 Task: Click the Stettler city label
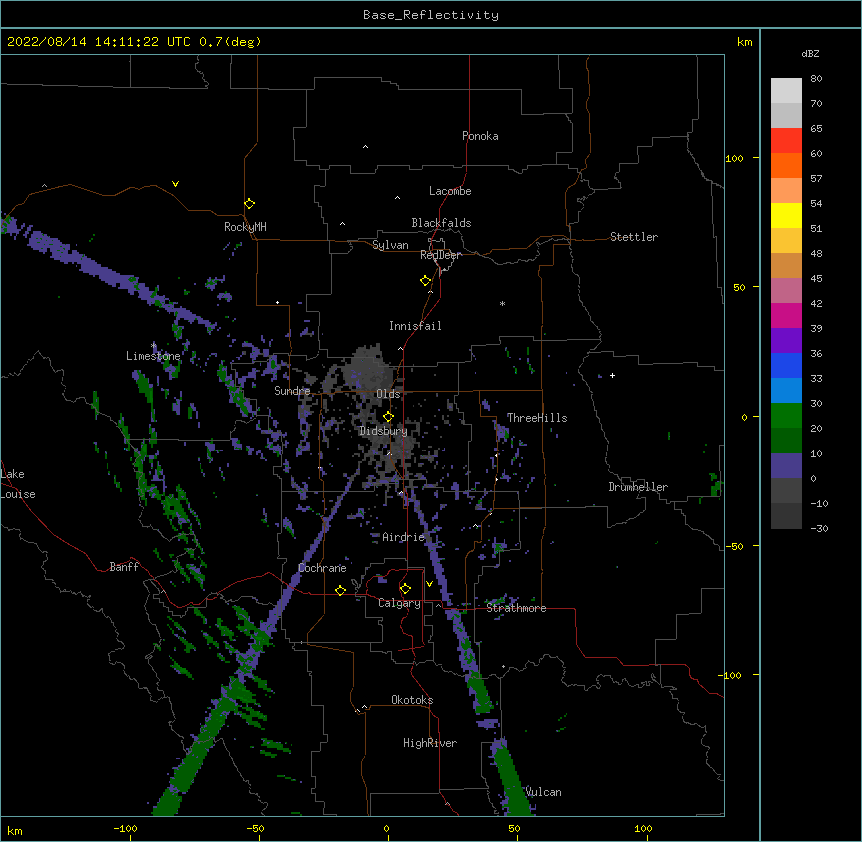point(634,237)
